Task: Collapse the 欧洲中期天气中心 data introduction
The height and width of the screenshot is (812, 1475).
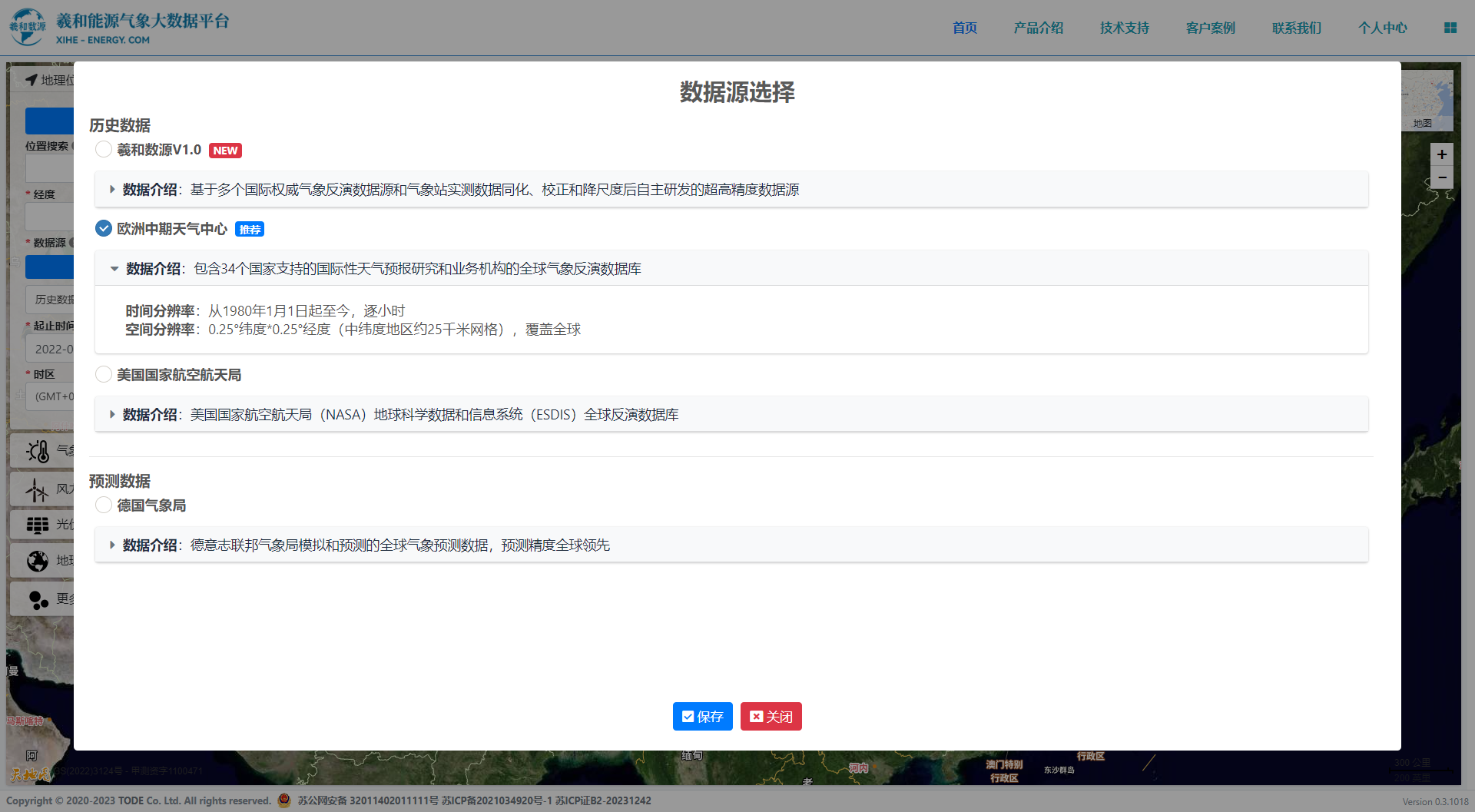Action: tap(114, 269)
